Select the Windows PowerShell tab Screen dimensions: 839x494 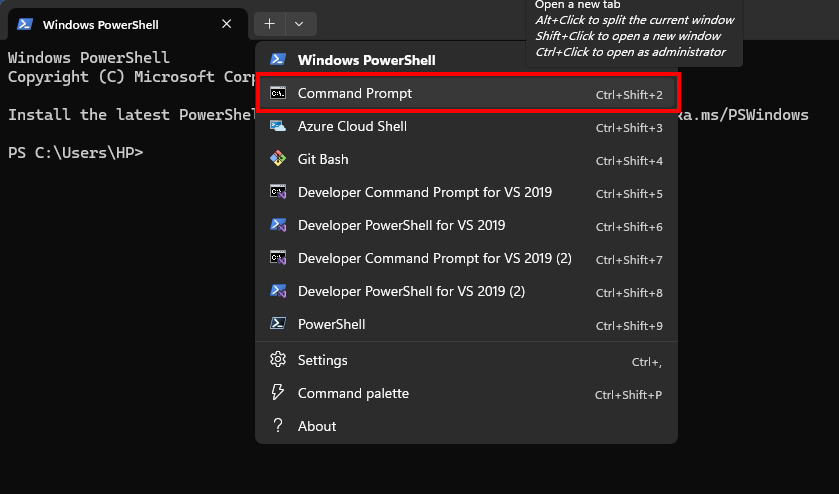pyautogui.click(x=127, y=25)
